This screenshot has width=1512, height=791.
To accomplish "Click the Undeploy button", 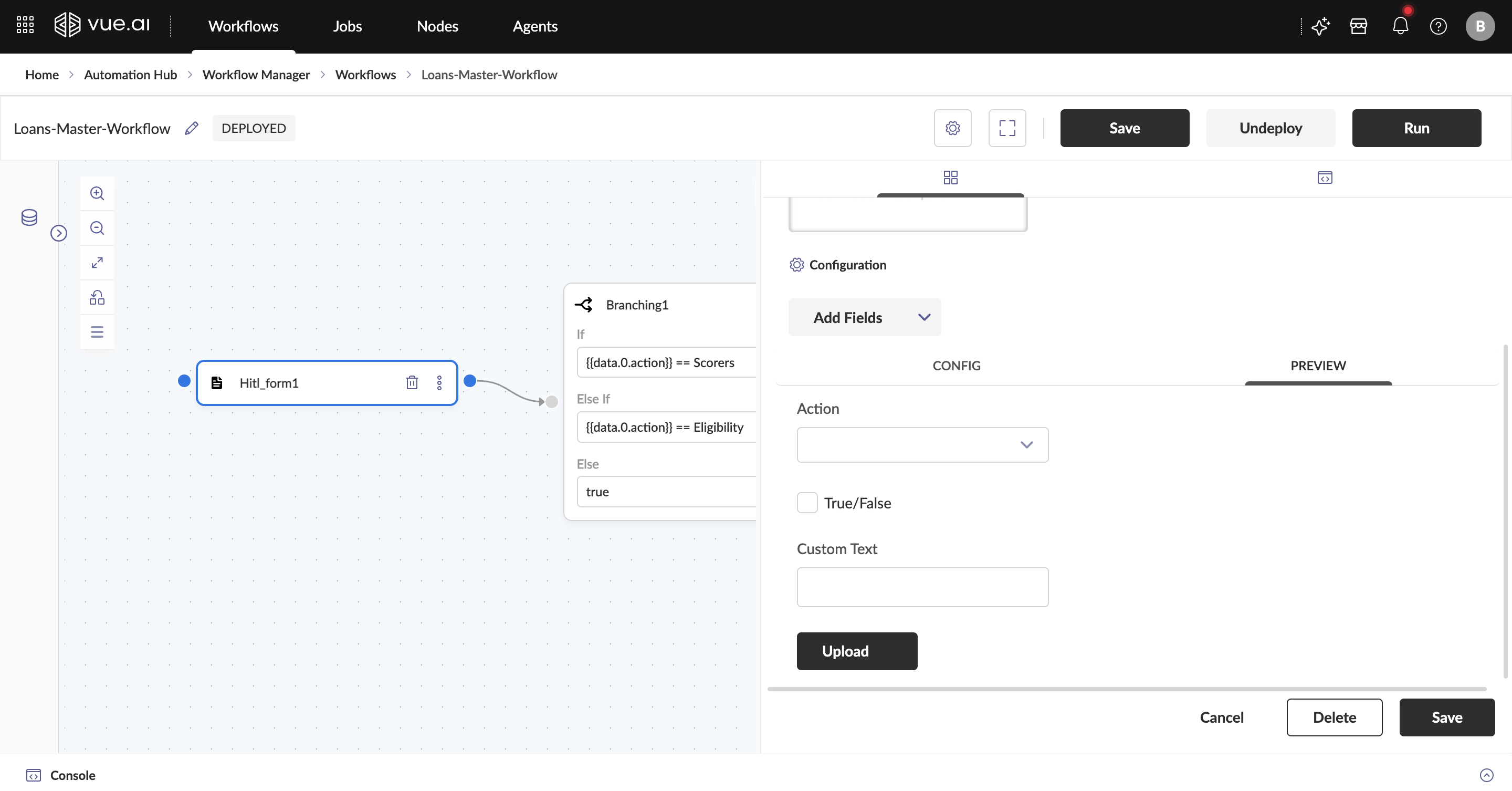I will [x=1270, y=128].
